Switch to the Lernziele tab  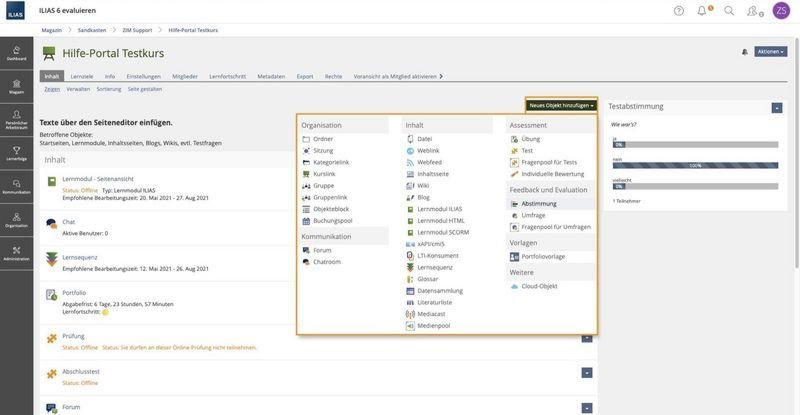82,77
